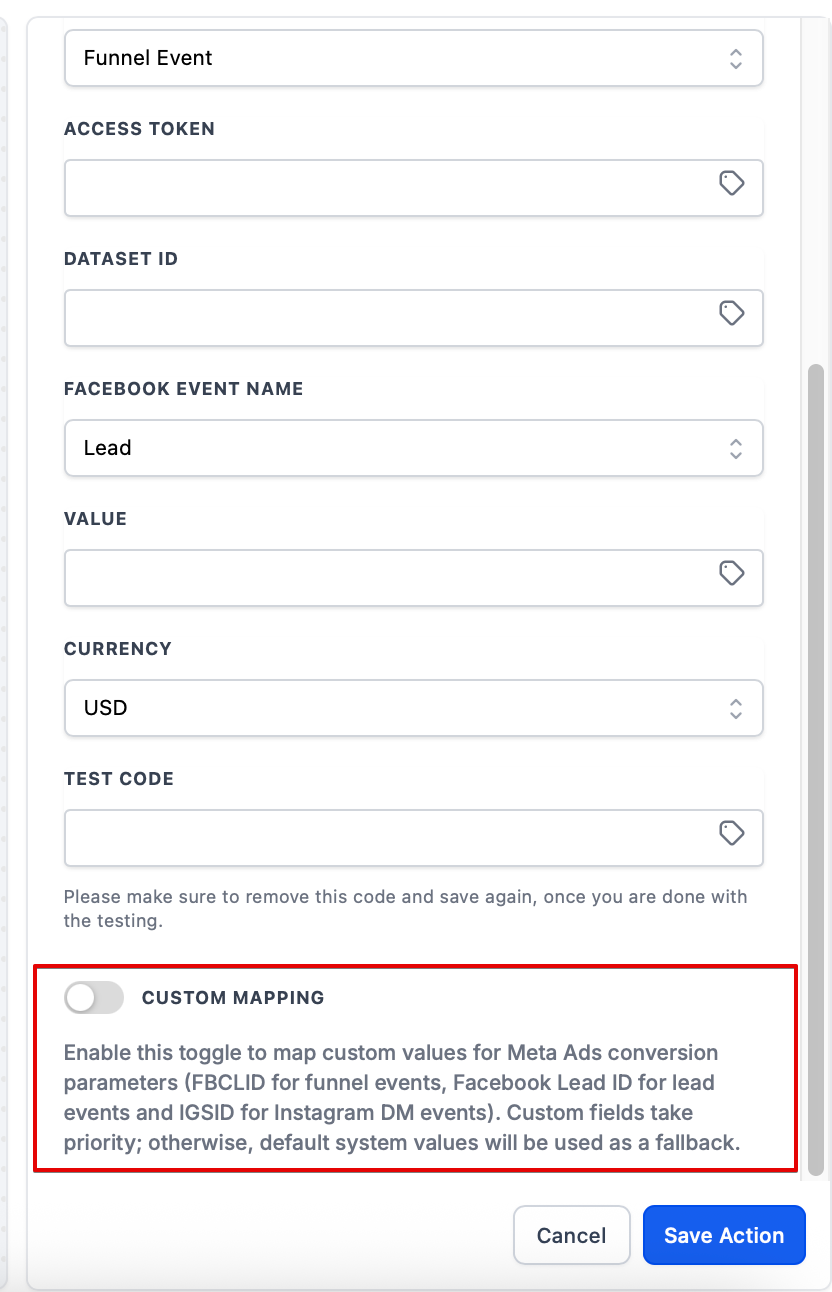Image resolution: width=832 pixels, height=1292 pixels.
Task: Click the CUSTOM MAPPING label text
Action: tap(233, 998)
